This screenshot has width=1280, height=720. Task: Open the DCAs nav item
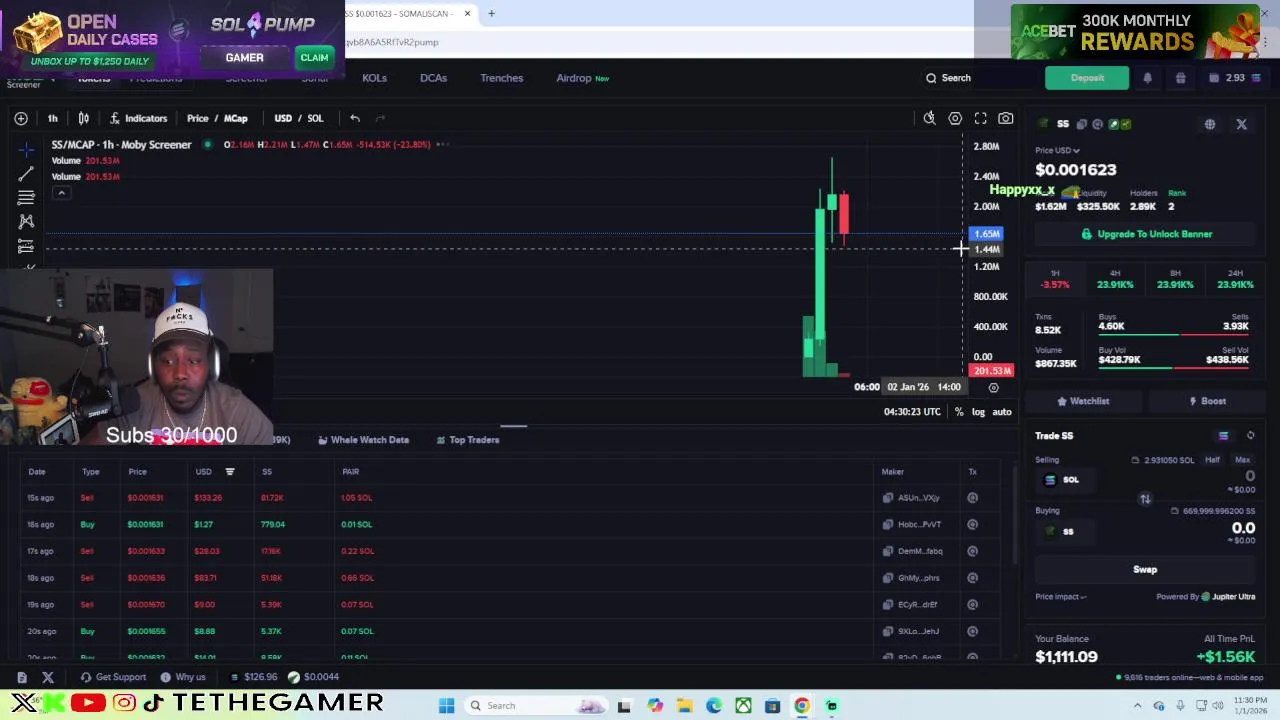[433, 78]
